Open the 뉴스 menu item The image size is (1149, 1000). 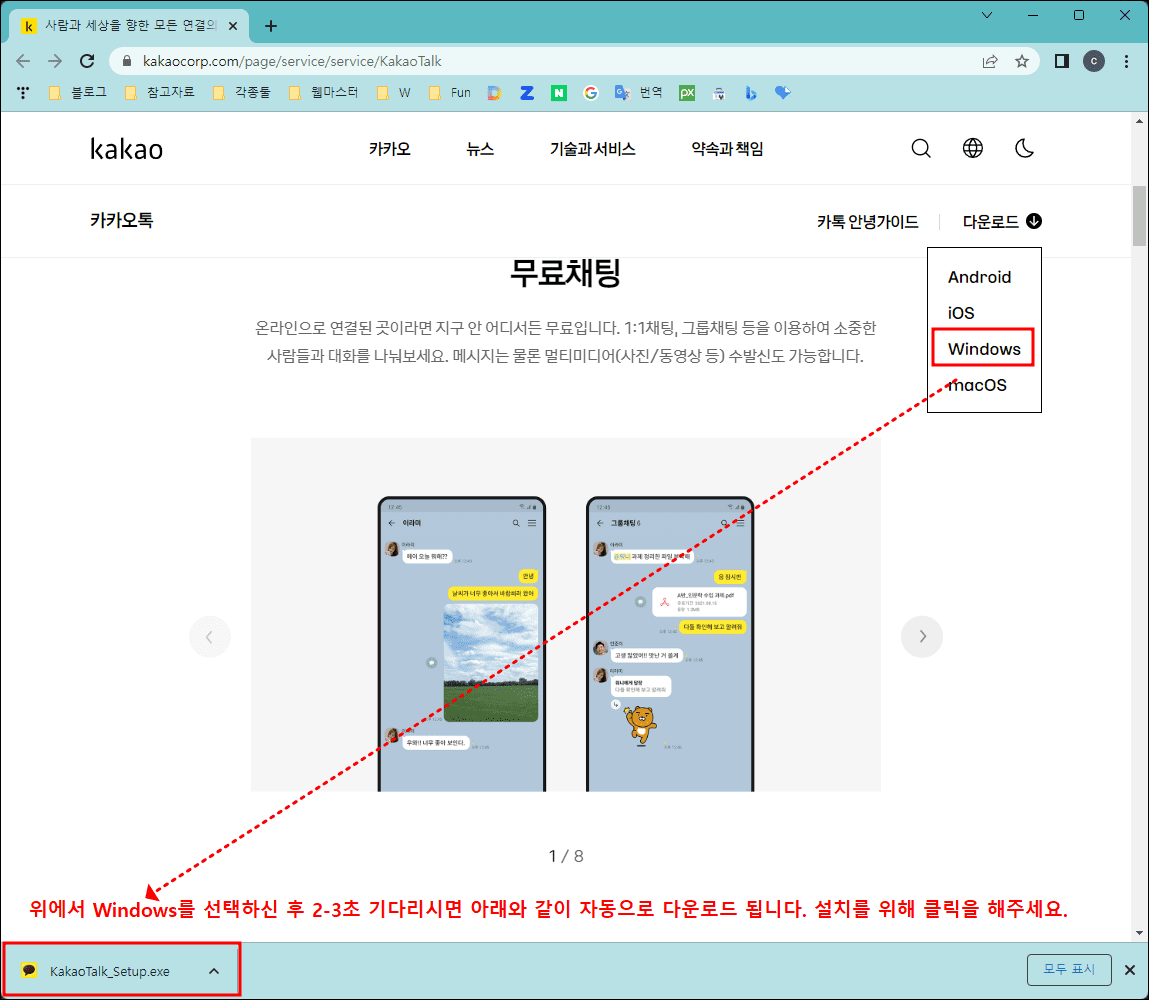tap(479, 147)
